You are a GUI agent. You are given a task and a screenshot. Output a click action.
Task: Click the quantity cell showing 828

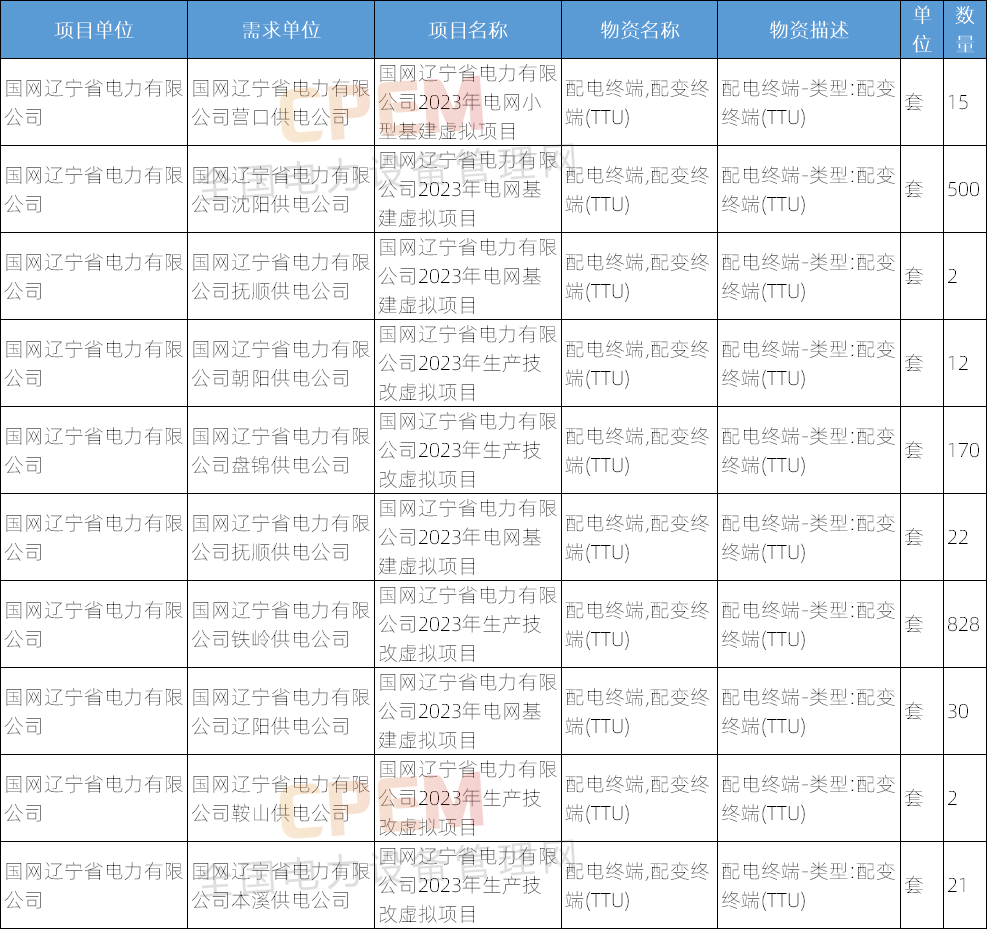(963, 625)
